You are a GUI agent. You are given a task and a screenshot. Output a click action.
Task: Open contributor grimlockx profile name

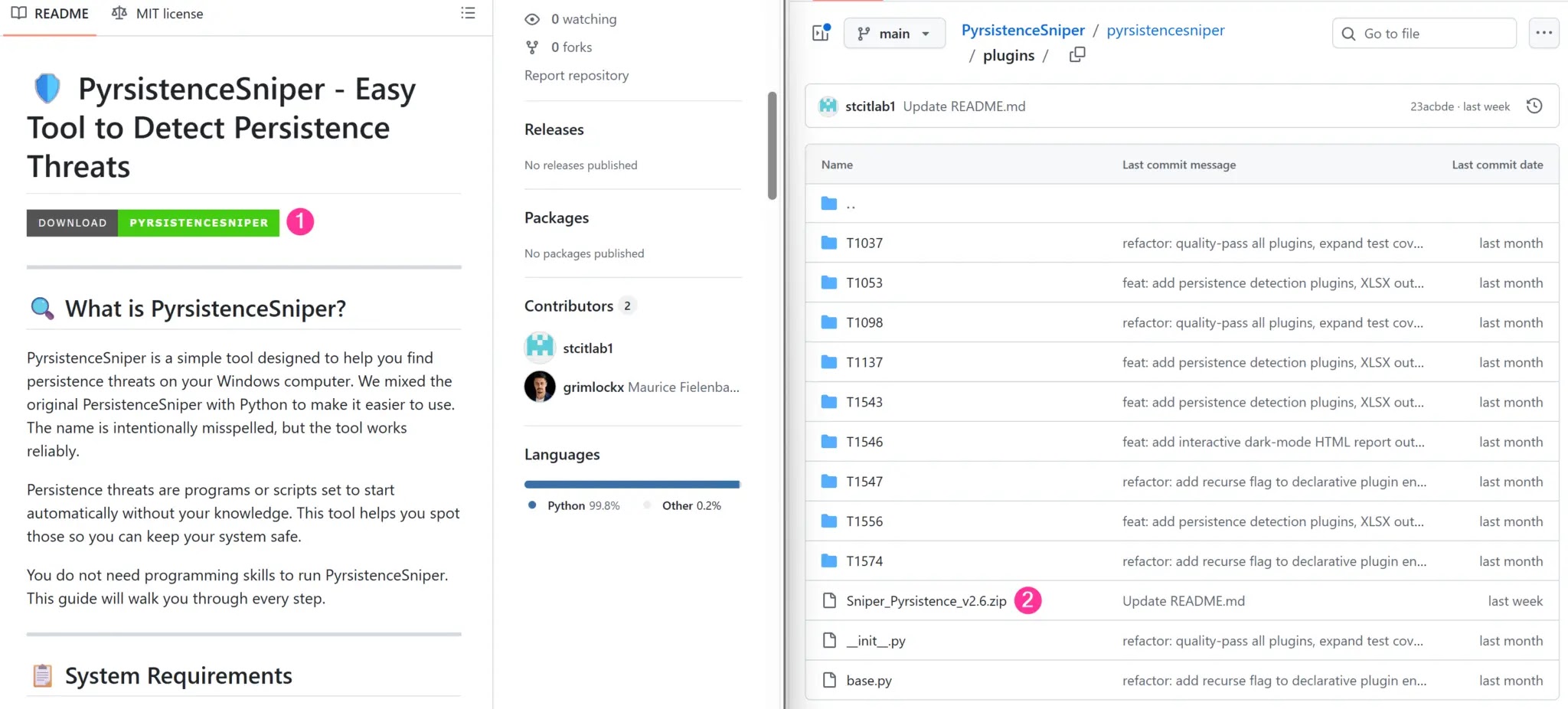coord(593,387)
